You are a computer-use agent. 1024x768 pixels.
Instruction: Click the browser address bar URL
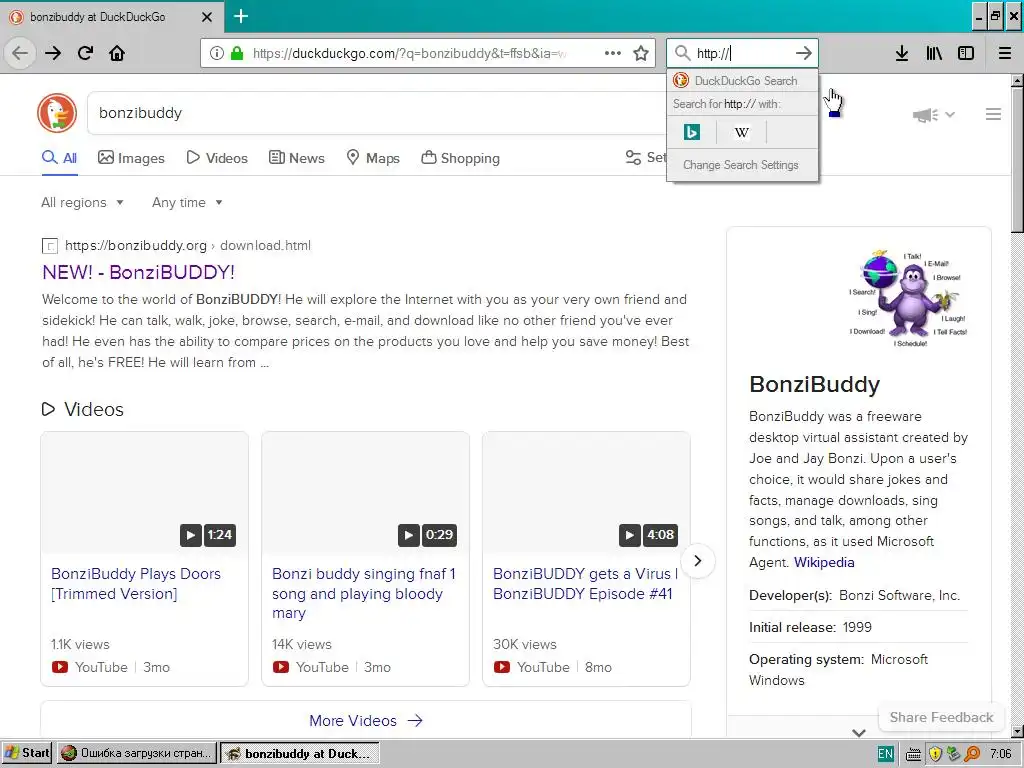pyautogui.click(x=409, y=54)
